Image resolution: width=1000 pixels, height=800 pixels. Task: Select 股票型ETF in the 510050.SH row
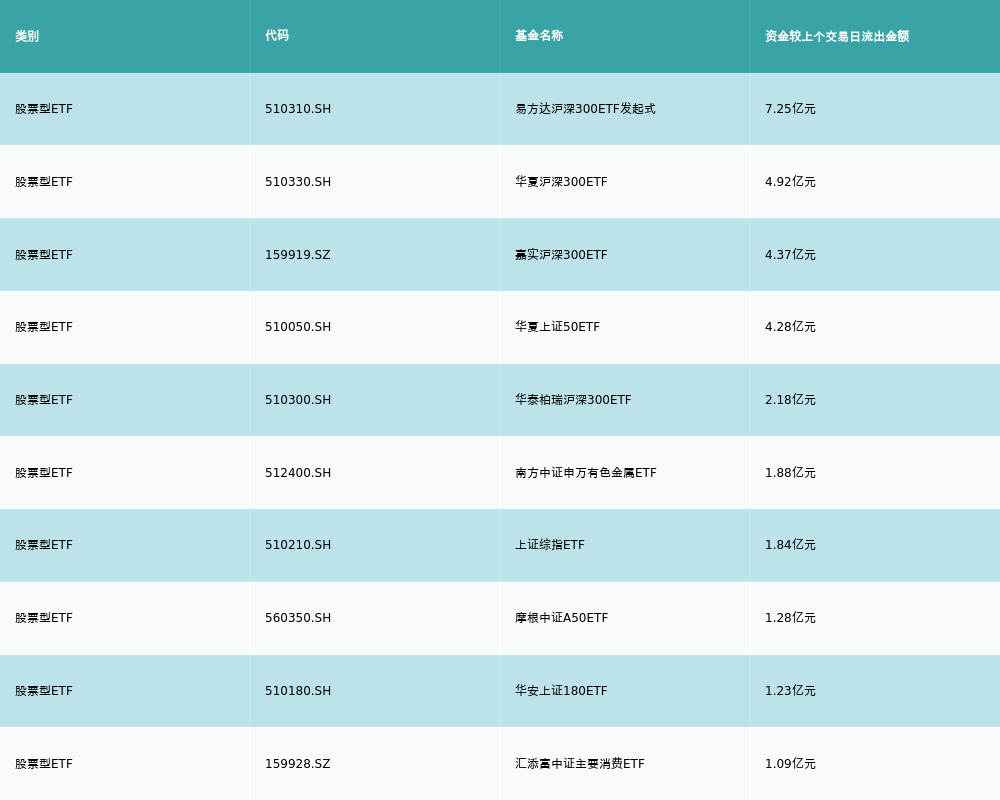point(44,327)
